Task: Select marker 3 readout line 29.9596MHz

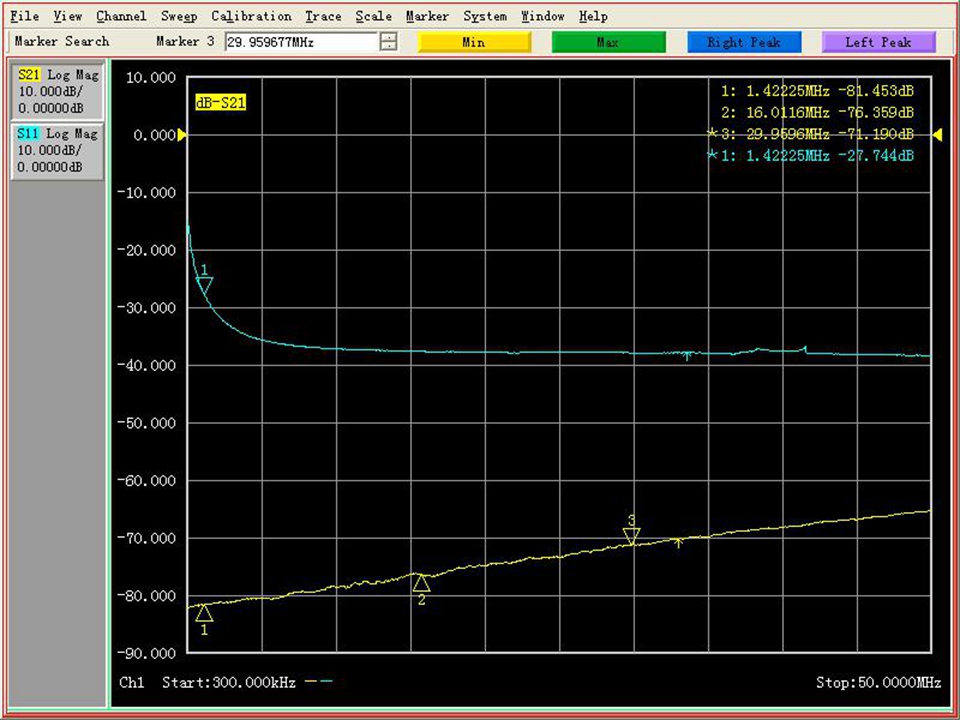Action: point(810,134)
